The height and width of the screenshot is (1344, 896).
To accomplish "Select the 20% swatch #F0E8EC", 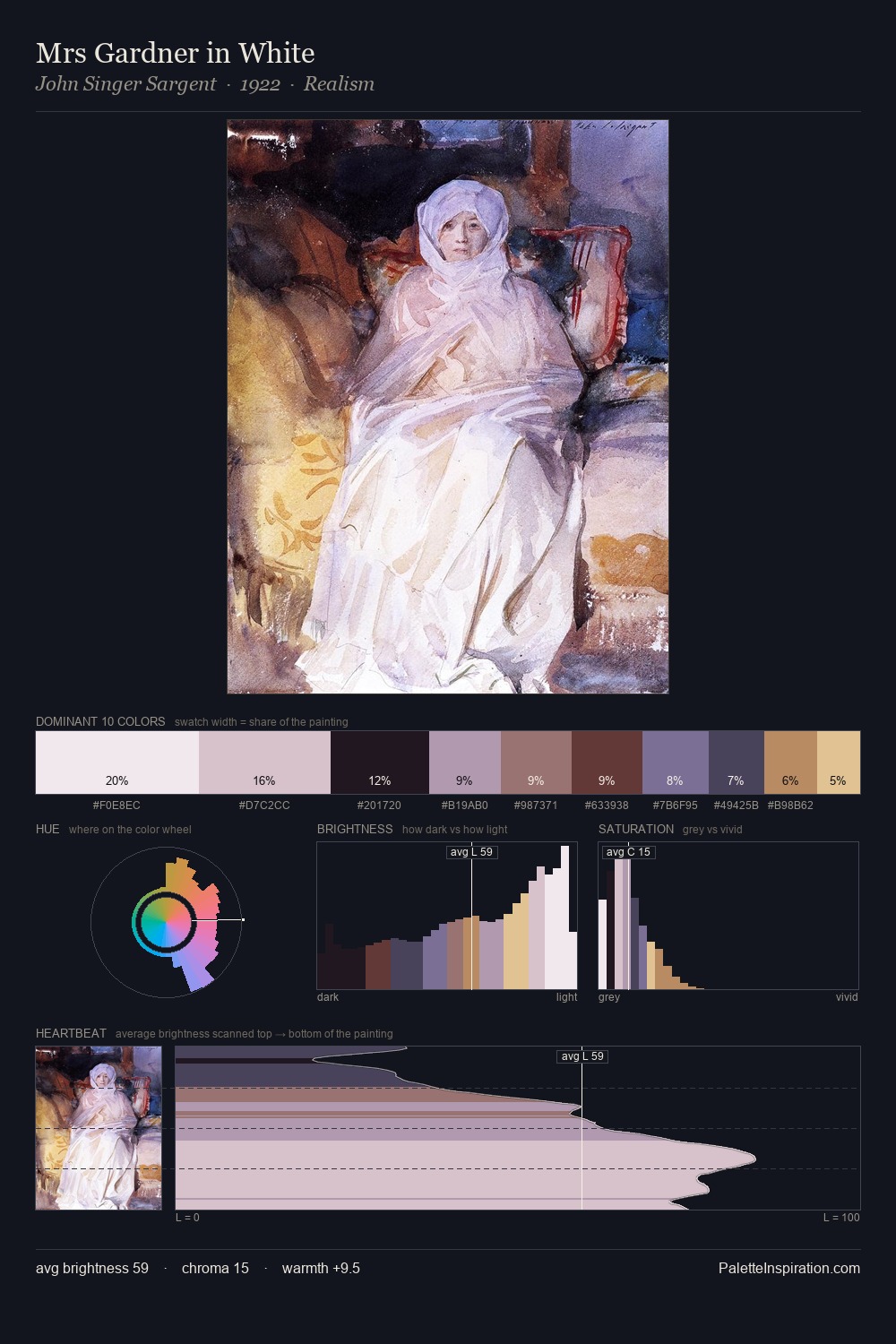I will [117, 762].
